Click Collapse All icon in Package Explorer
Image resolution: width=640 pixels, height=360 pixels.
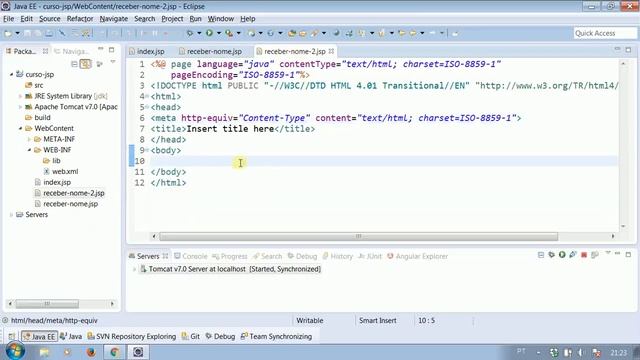coord(74,64)
